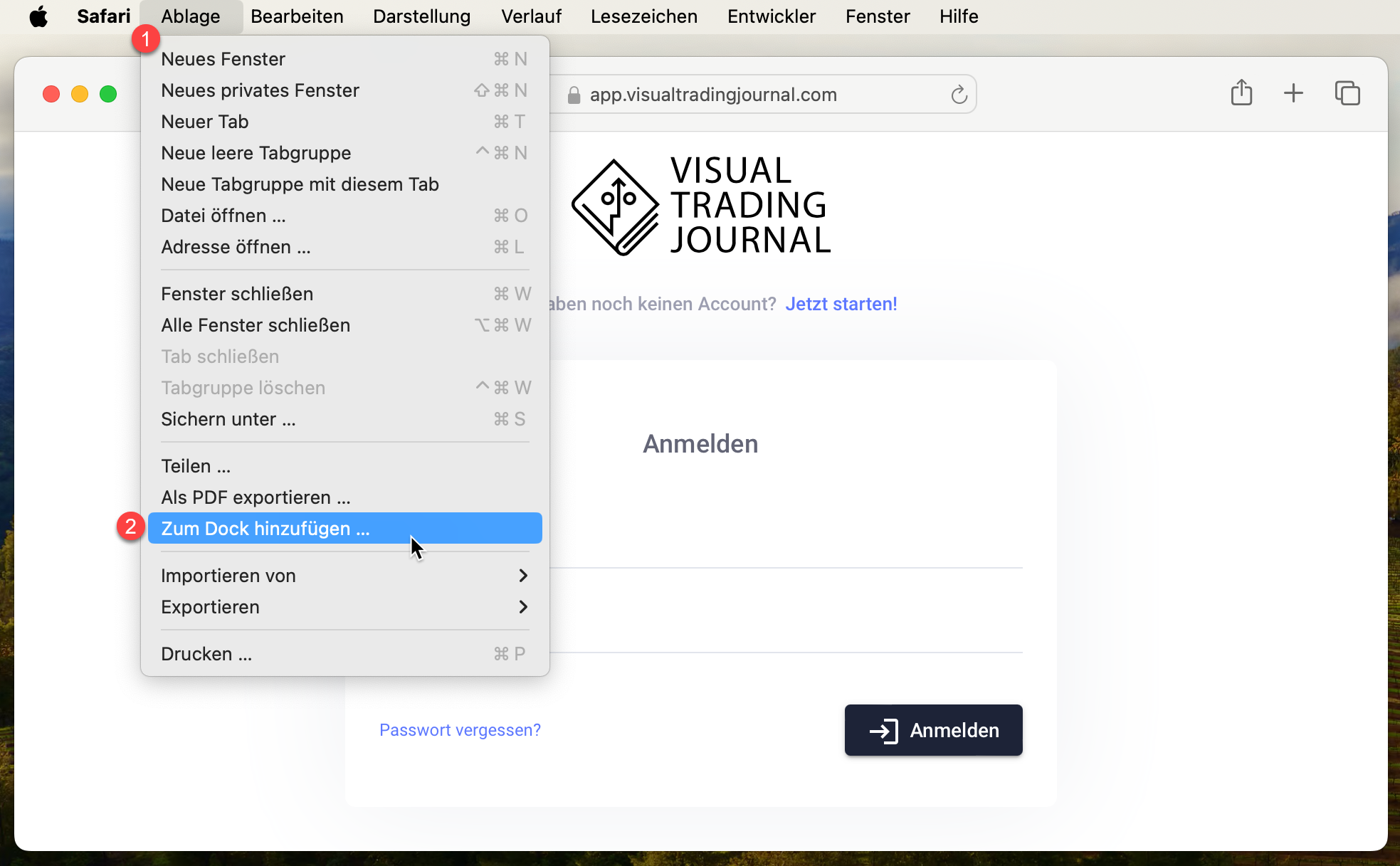
Task: Open the Verlauf menu
Action: [531, 16]
